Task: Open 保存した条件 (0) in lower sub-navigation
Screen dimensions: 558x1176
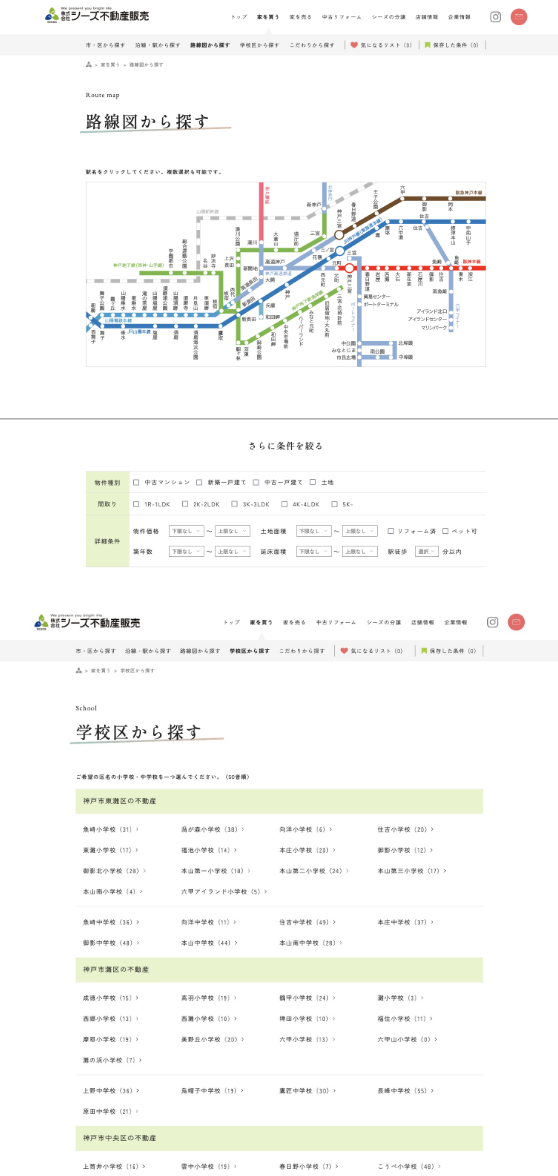Action: point(448,651)
